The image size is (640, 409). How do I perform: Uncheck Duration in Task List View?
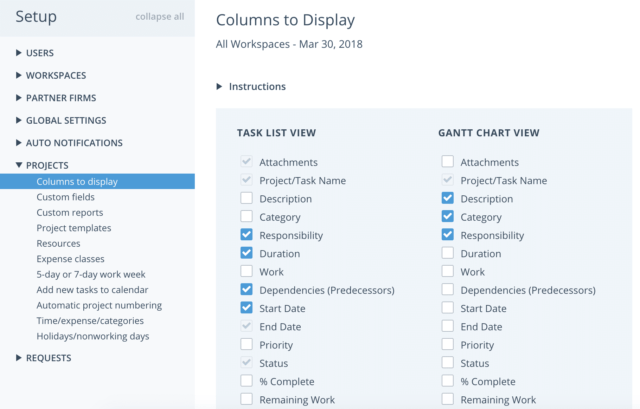247,253
